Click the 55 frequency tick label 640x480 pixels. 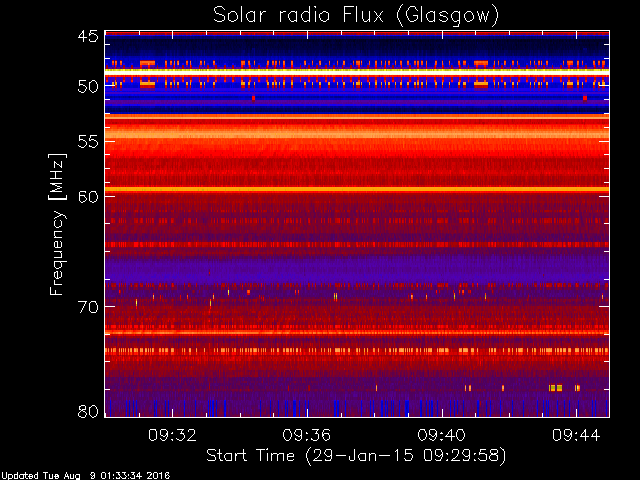coord(88,142)
